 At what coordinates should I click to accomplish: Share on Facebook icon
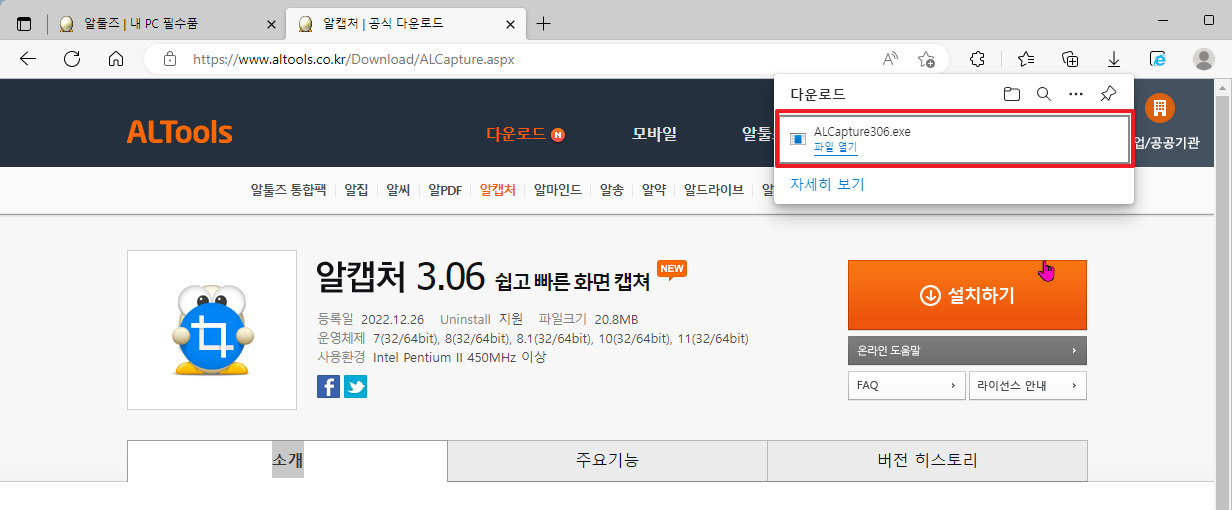pos(329,386)
